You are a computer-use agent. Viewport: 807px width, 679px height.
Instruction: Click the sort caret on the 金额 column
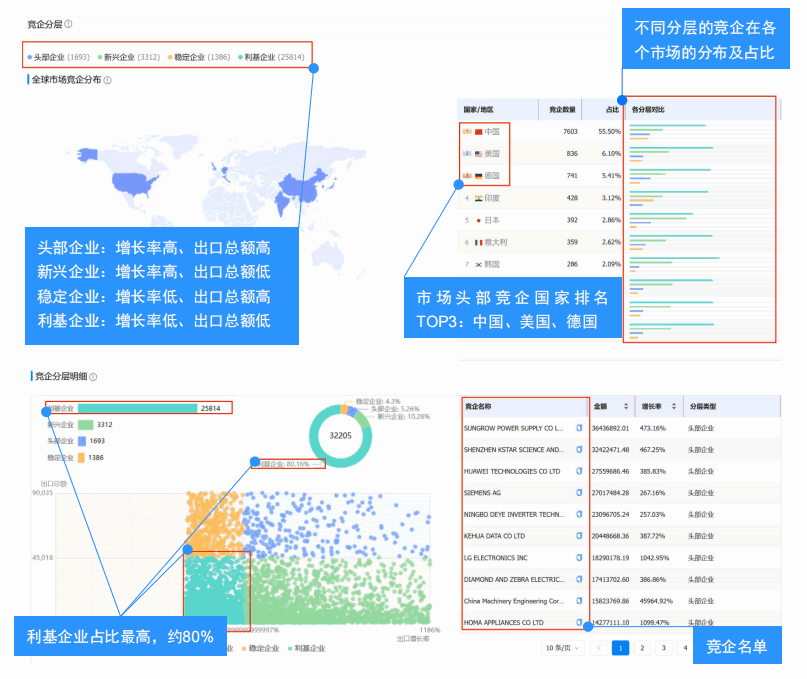pyautogui.click(x=625, y=407)
